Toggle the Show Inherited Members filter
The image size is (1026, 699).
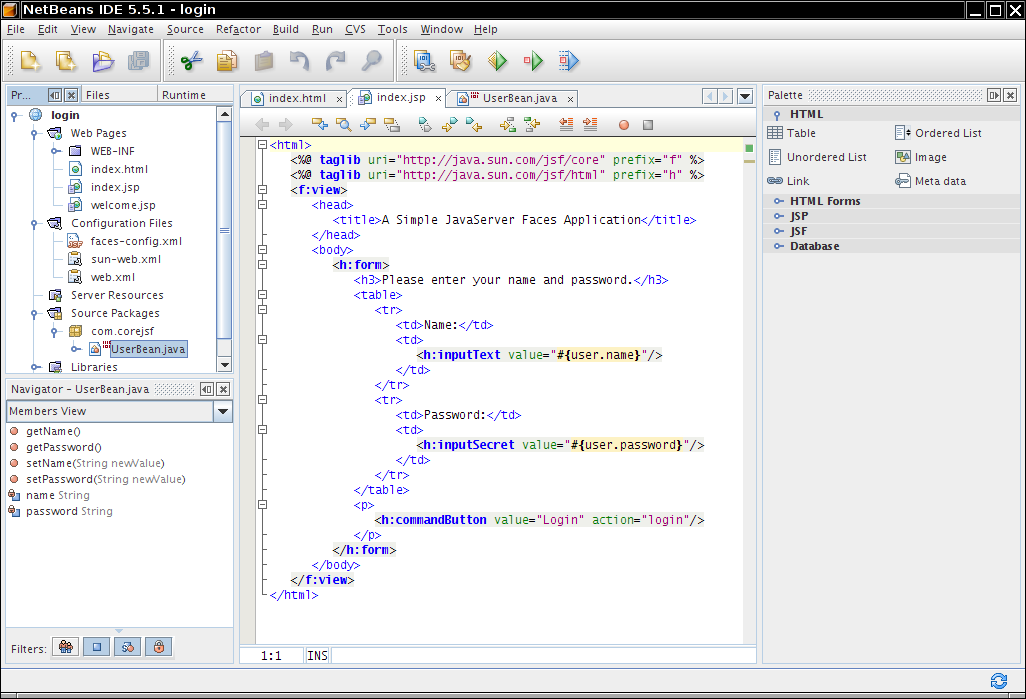[x=66, y=647]
